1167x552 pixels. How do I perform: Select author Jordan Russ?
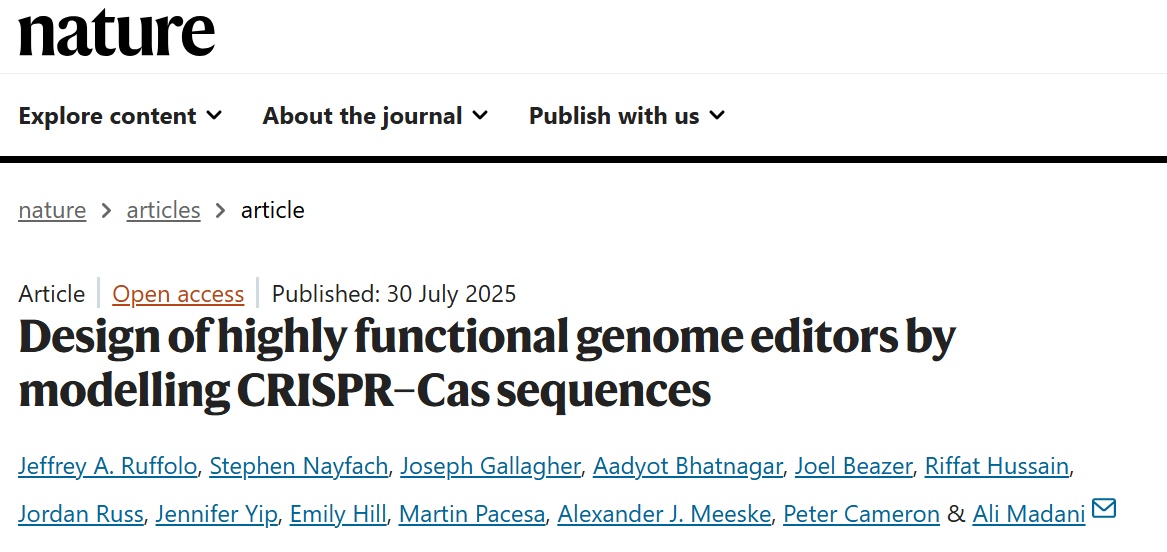83,514
